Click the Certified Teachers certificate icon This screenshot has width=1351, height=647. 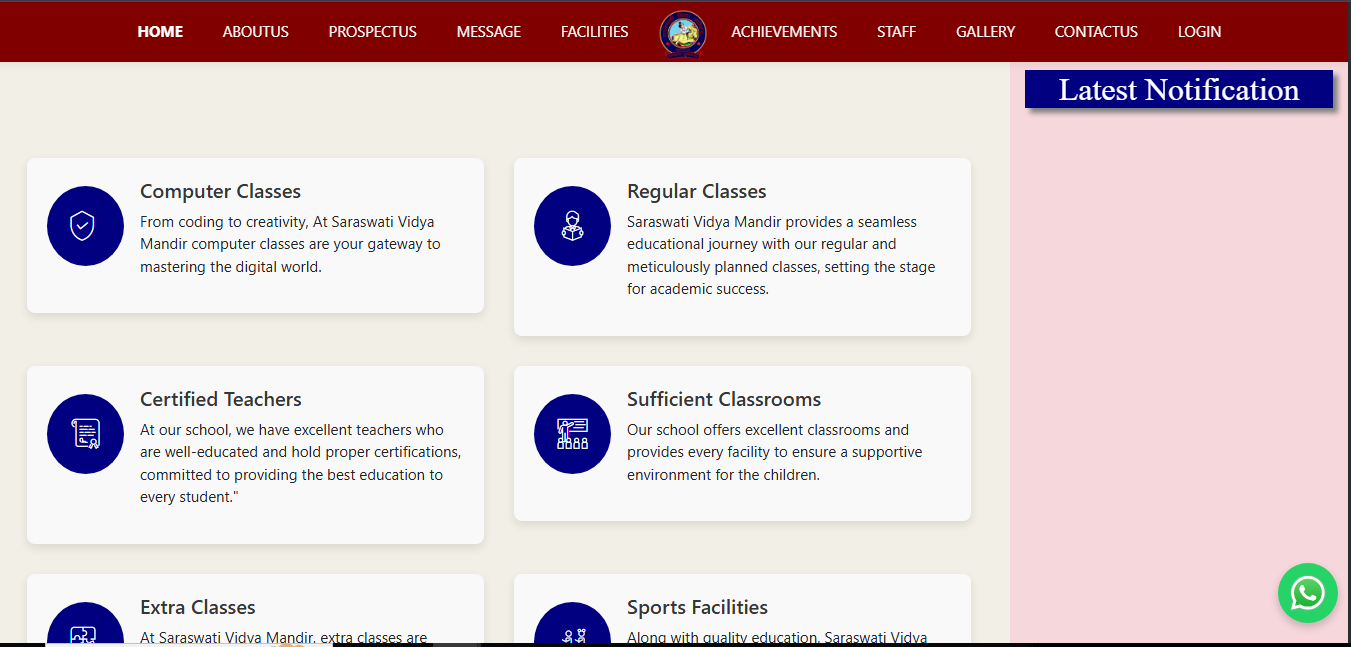point(85,434)
